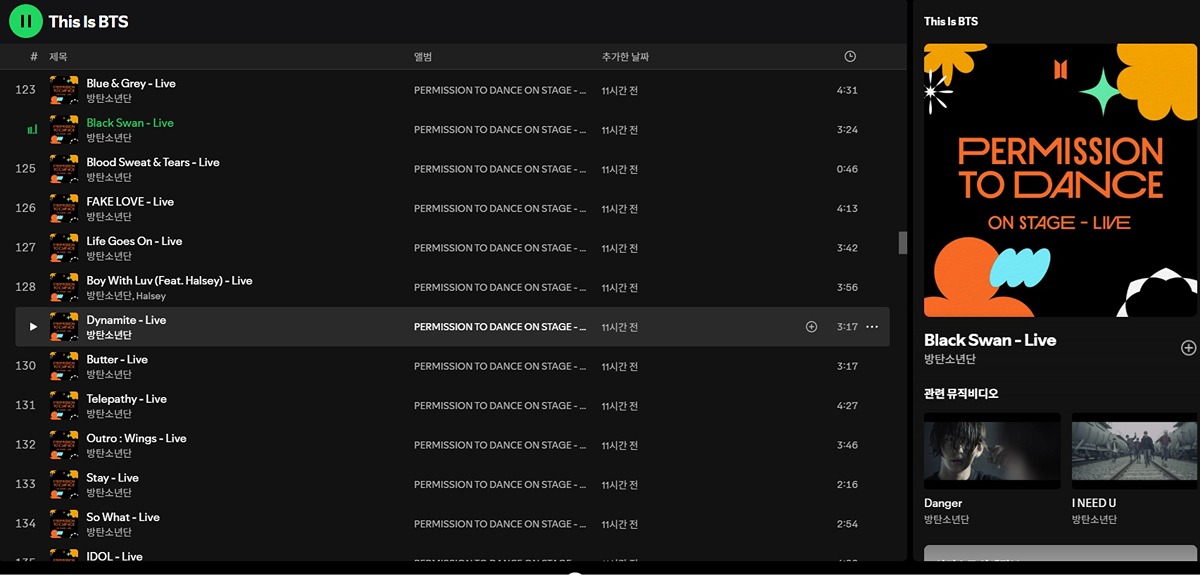This screenshot has width=1200, height=576.
Task: Click the now-playing equalizer icon for Black Swan
Action: pos(32,129)
